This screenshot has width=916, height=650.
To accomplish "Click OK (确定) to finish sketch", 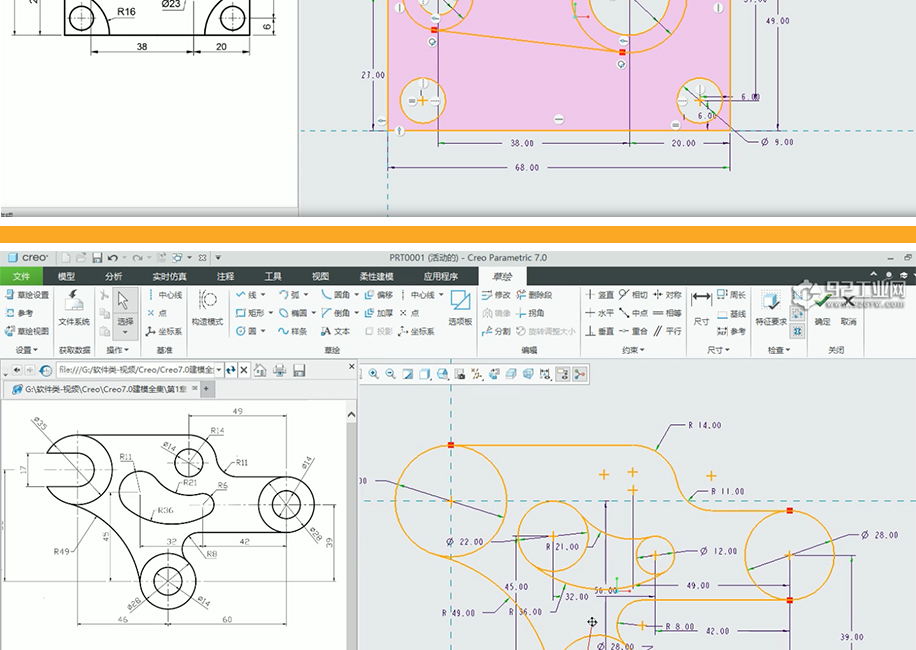I will click(823, 308).
